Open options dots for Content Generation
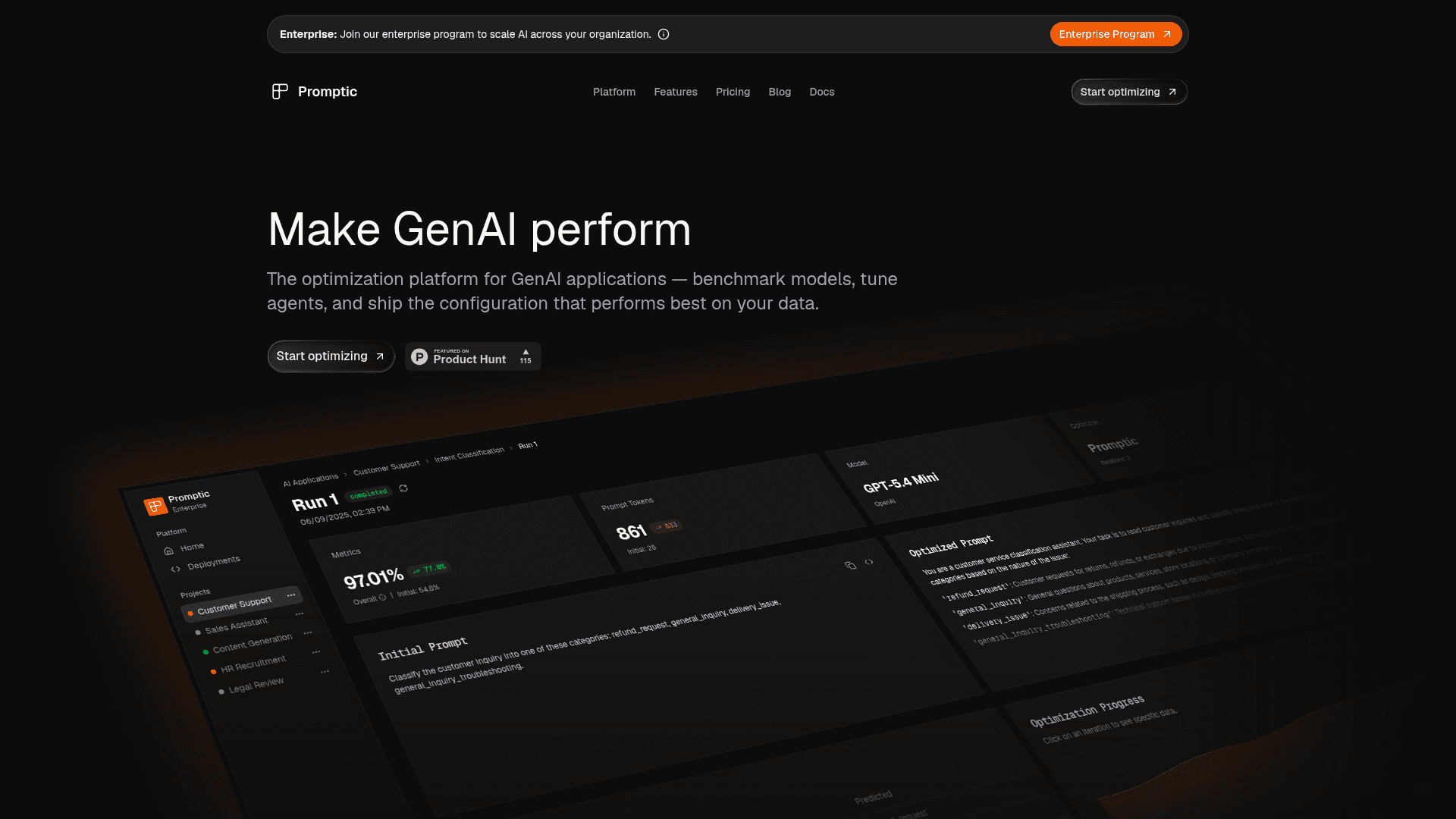 (x=308, y=632)
